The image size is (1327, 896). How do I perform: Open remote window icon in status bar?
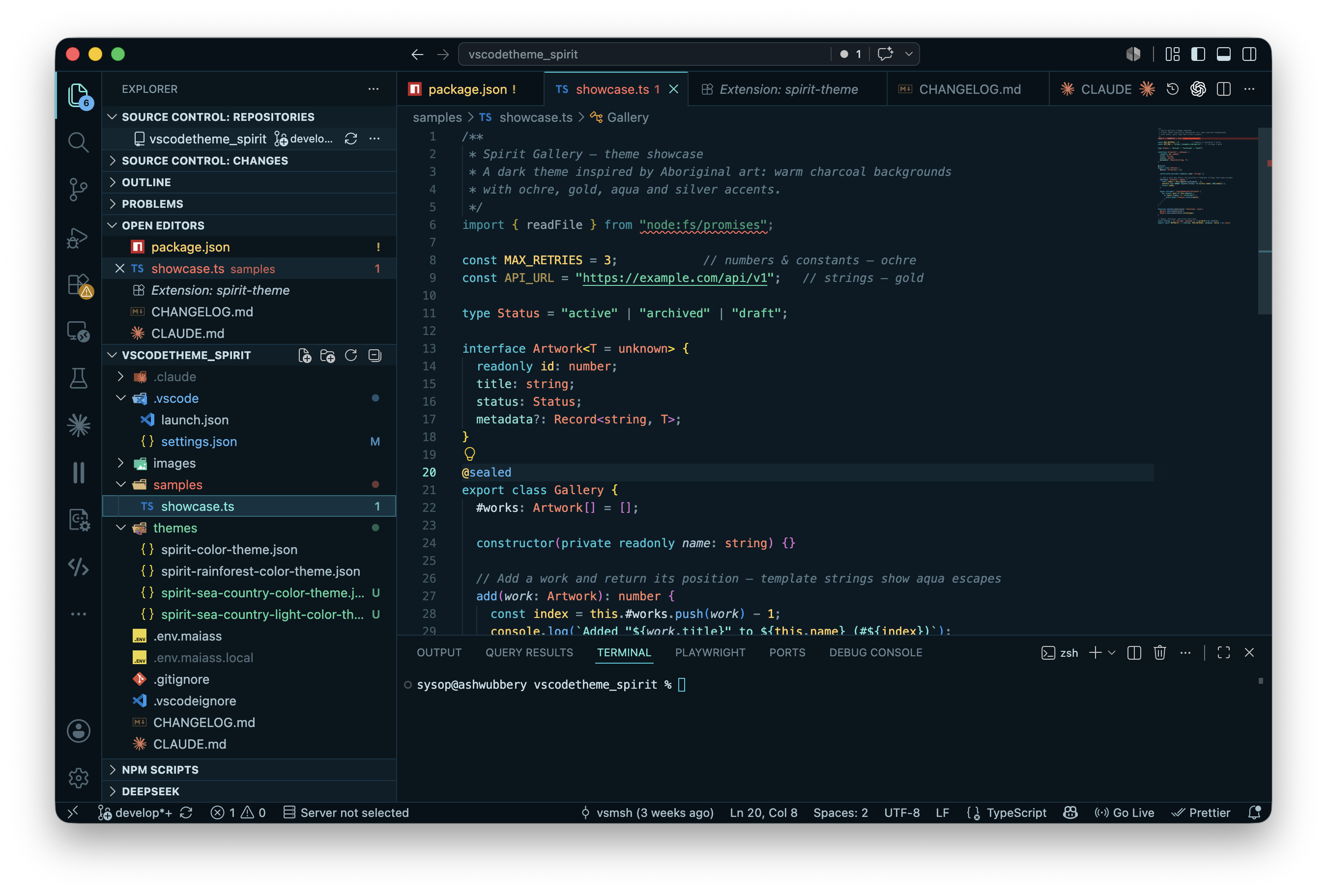coord(73,812)
